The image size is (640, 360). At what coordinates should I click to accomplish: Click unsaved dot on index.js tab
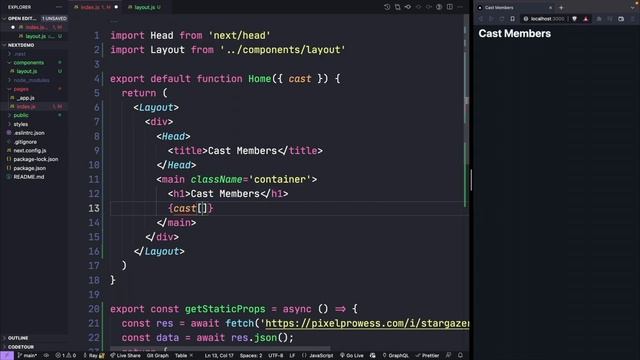tap(116, 7)
